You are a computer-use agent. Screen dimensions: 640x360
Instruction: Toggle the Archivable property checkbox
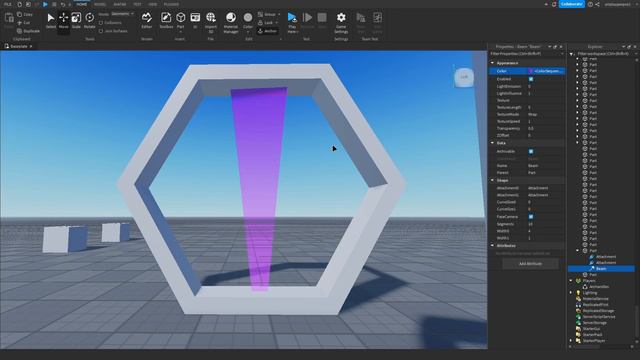531,151
